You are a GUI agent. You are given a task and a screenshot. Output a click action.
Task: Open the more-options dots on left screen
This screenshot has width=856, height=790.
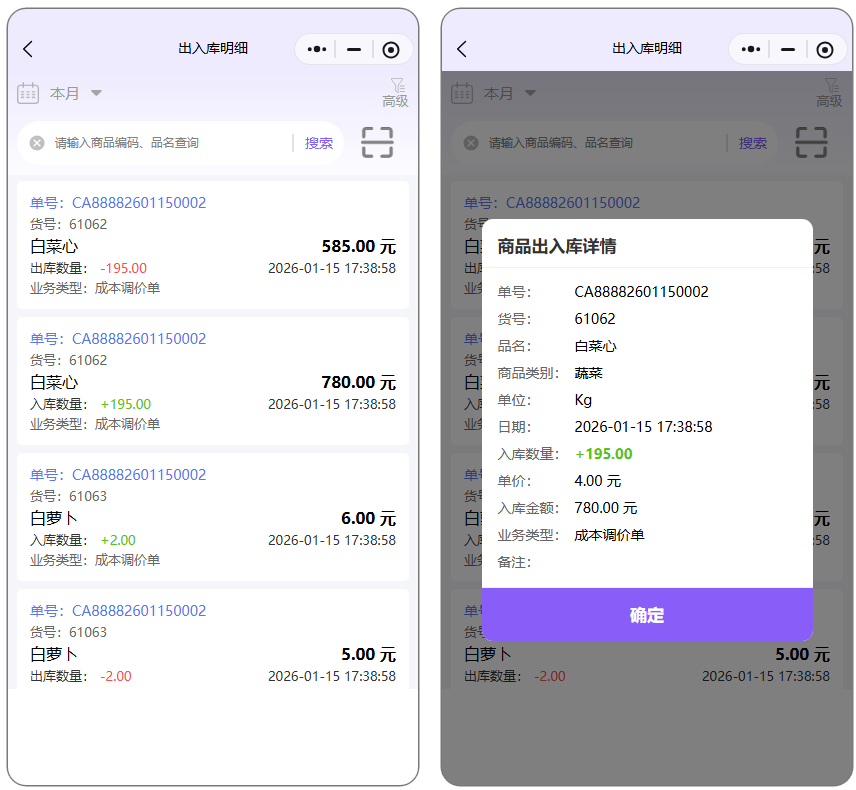point(317,50)
